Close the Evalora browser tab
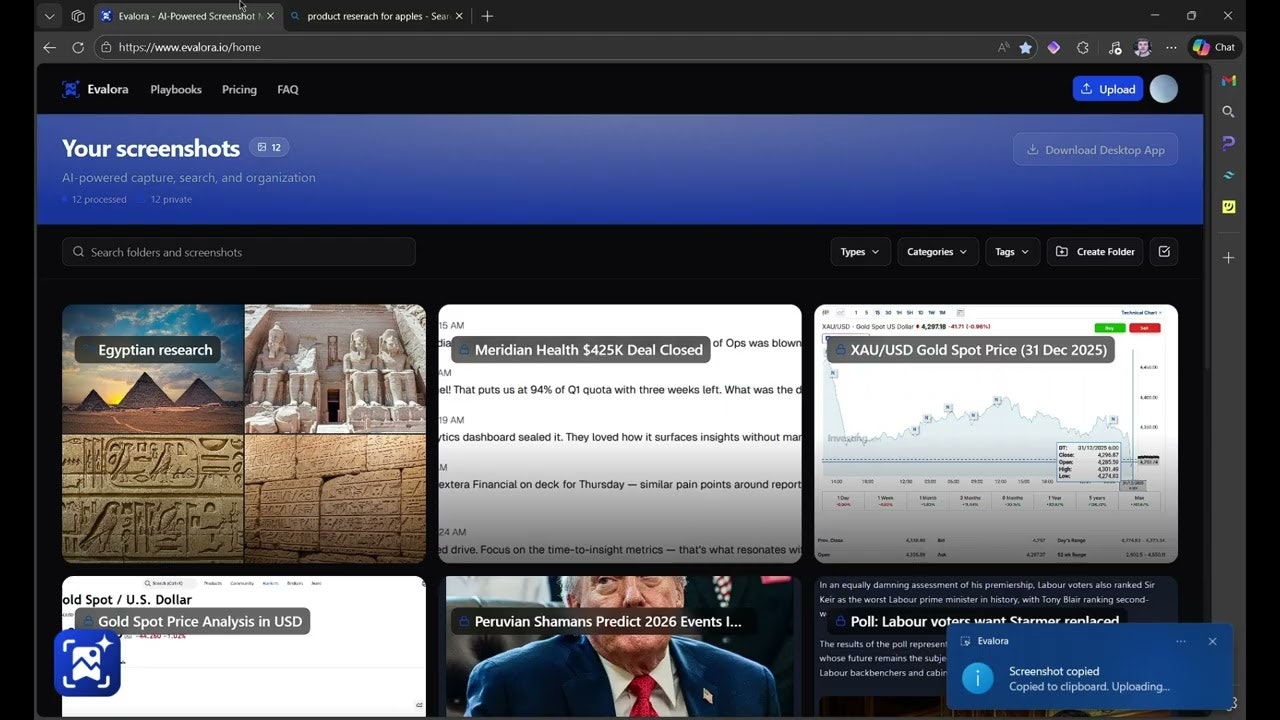 point(270,16)
